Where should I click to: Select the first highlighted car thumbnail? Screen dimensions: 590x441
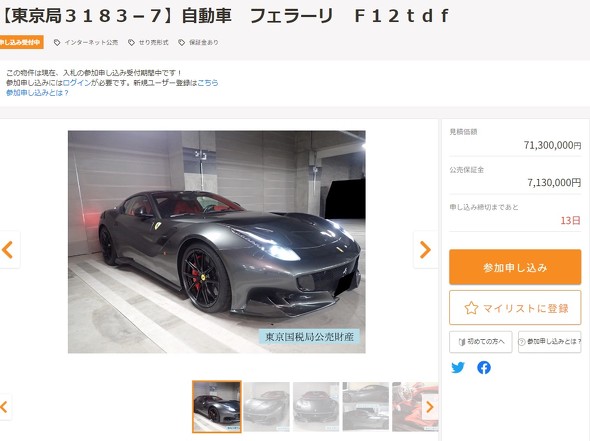[217, 406]
